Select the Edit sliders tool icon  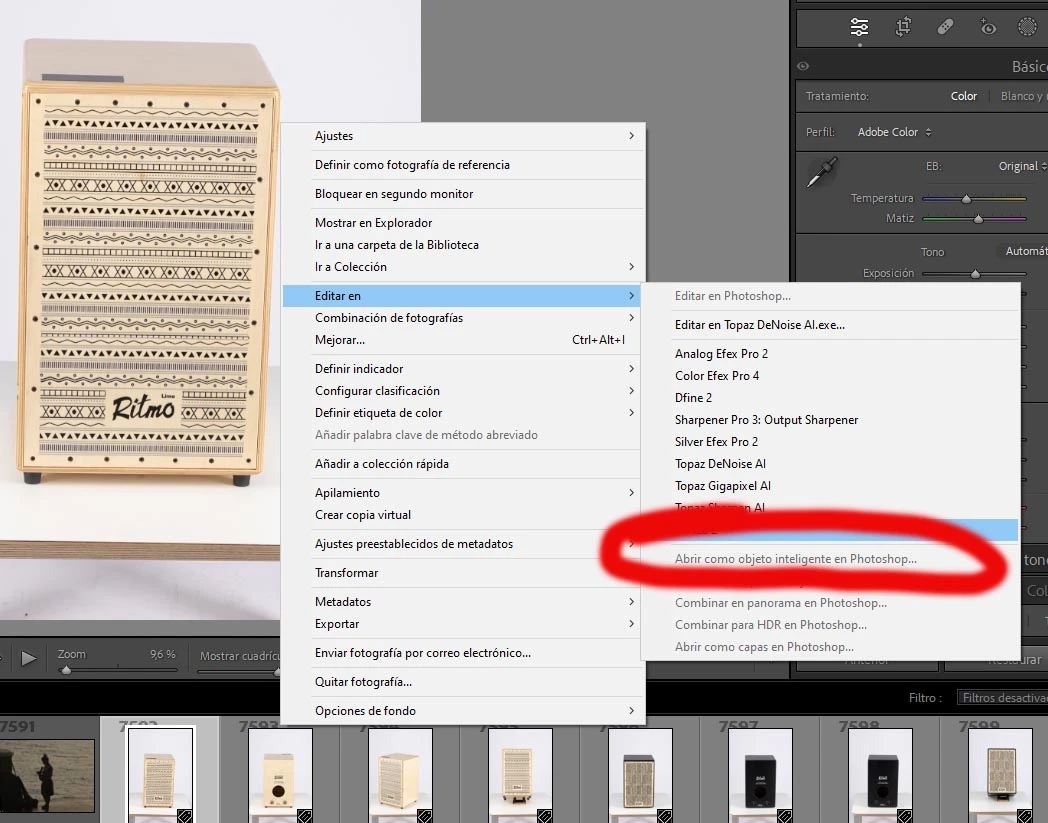[x=859, y=27]
